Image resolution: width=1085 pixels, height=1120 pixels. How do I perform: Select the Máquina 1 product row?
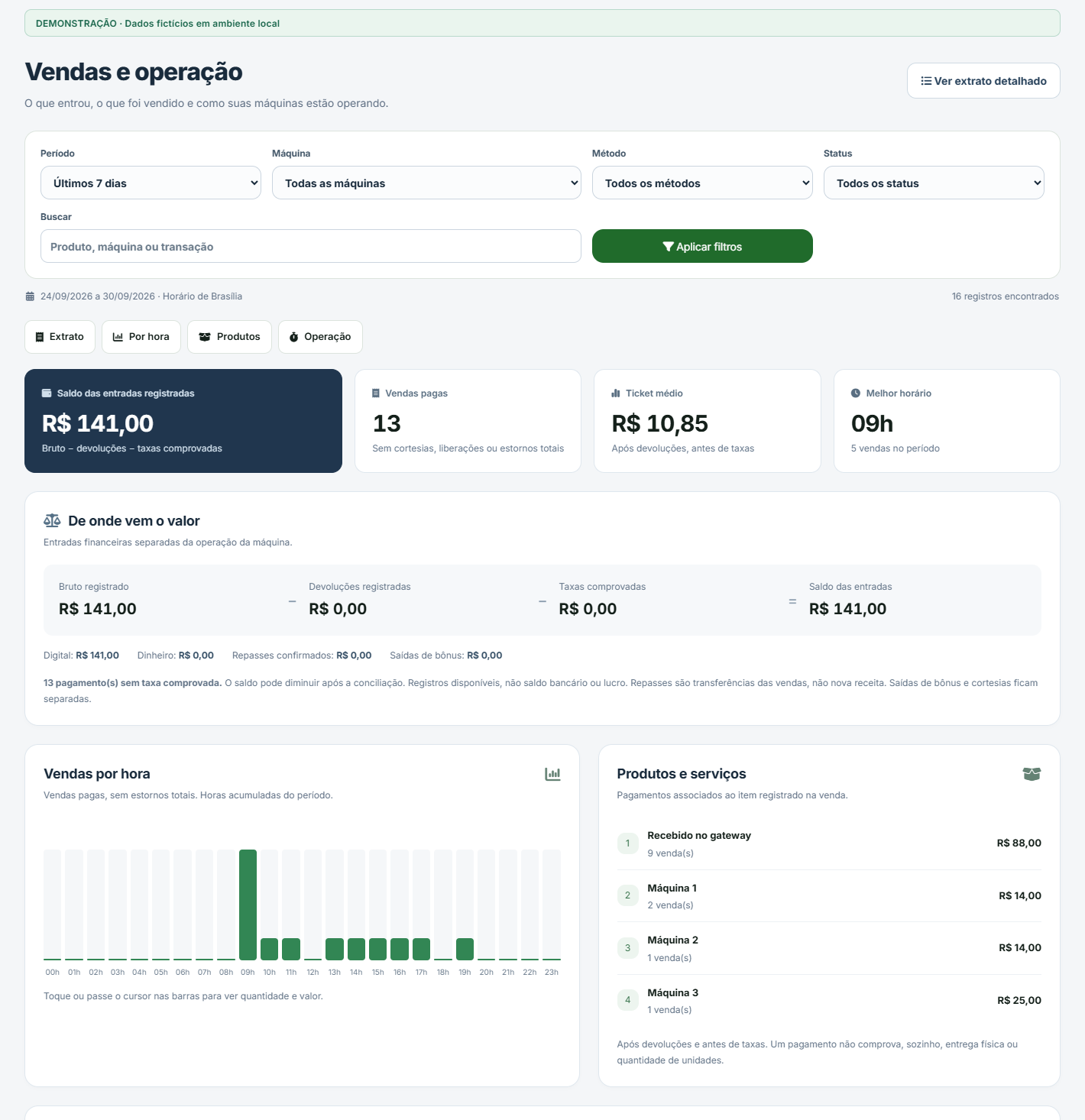(829, 896)
